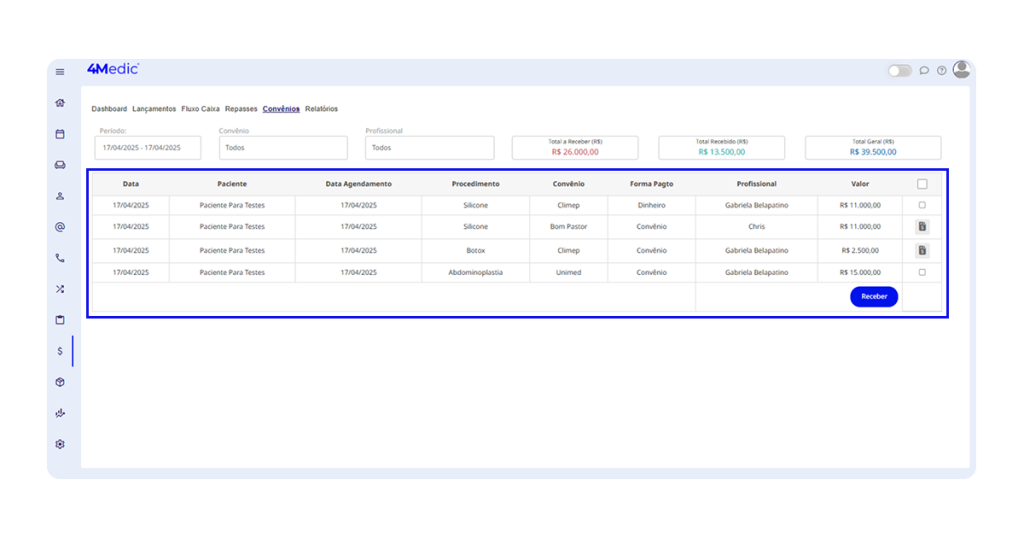Click the chat bubble icon in header
The width and height of the screenshot is (1024, 538).
coord(924,71)
